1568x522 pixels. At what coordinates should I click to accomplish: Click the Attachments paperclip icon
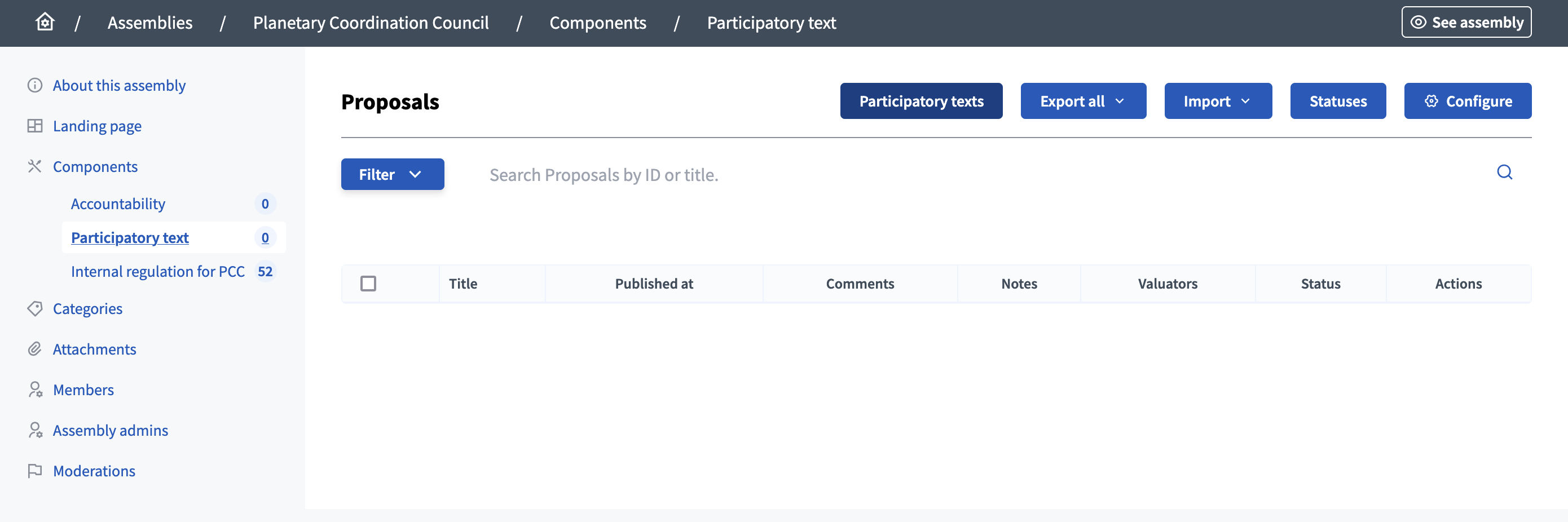pyautogui.click(x=35, y=348)
